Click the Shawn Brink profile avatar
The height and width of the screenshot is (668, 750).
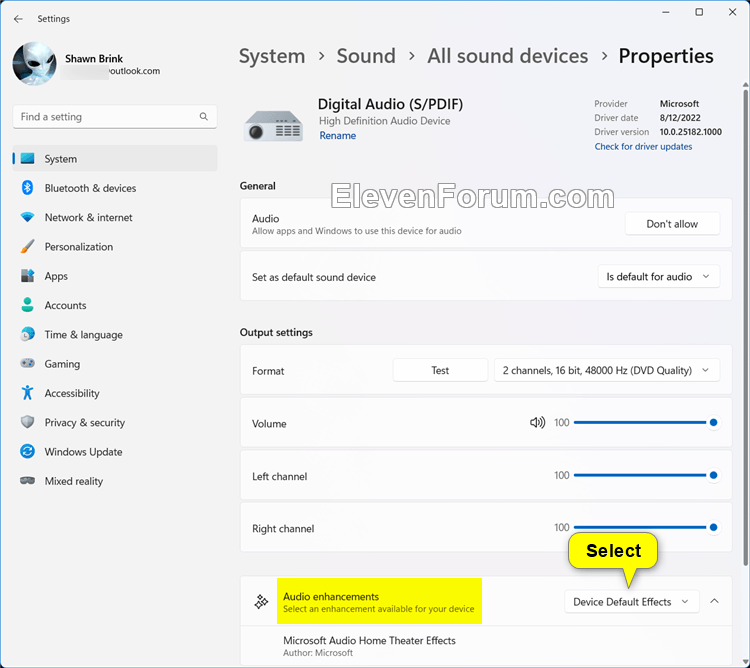[x=34, y=64]
